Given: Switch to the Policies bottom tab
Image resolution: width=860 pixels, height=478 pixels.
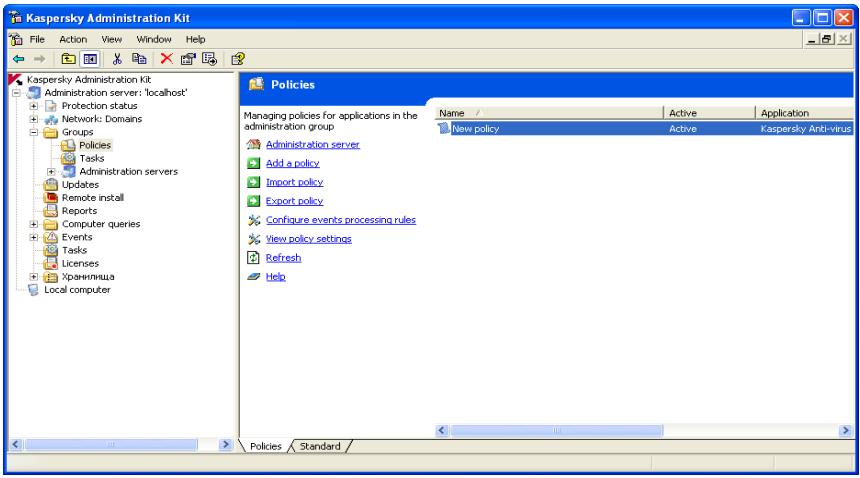Looking at the screenshot, I should point(265,446).
